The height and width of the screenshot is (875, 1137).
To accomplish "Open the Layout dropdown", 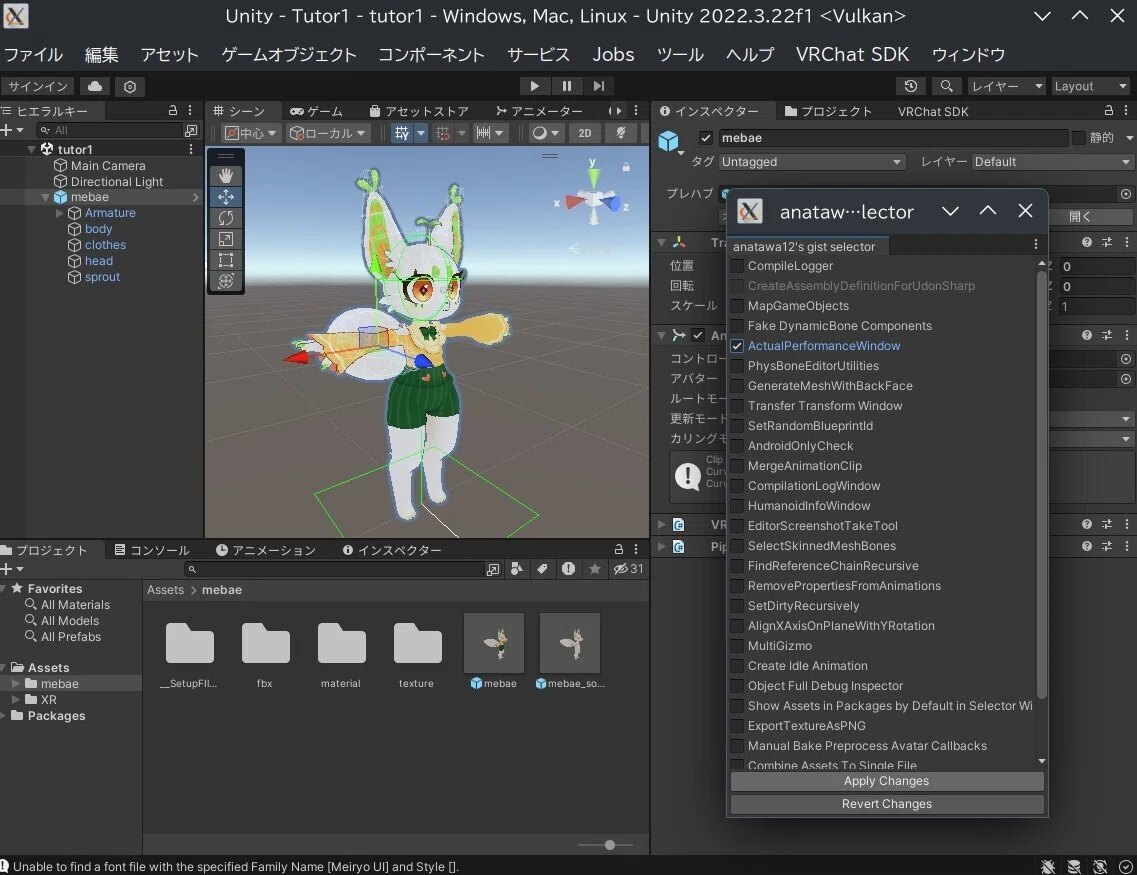I will click(1090, 86).
